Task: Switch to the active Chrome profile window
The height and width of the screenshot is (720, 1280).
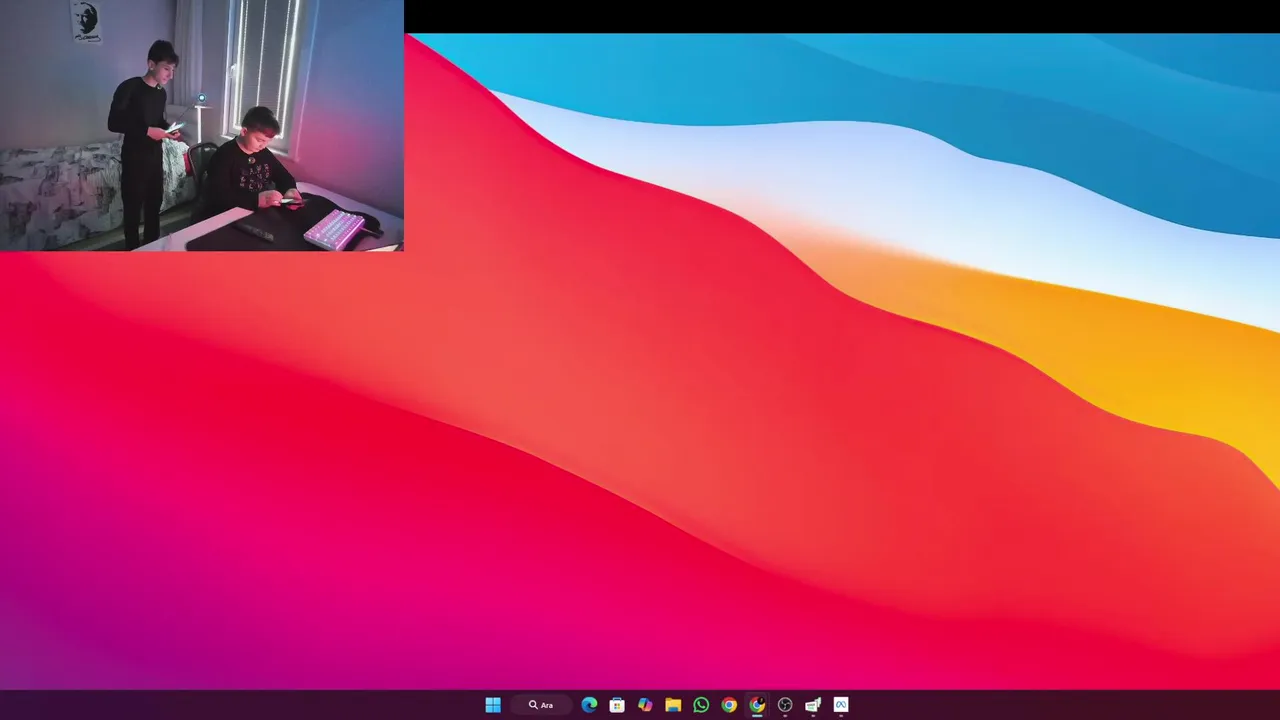Action: click(x=757, y=705)
